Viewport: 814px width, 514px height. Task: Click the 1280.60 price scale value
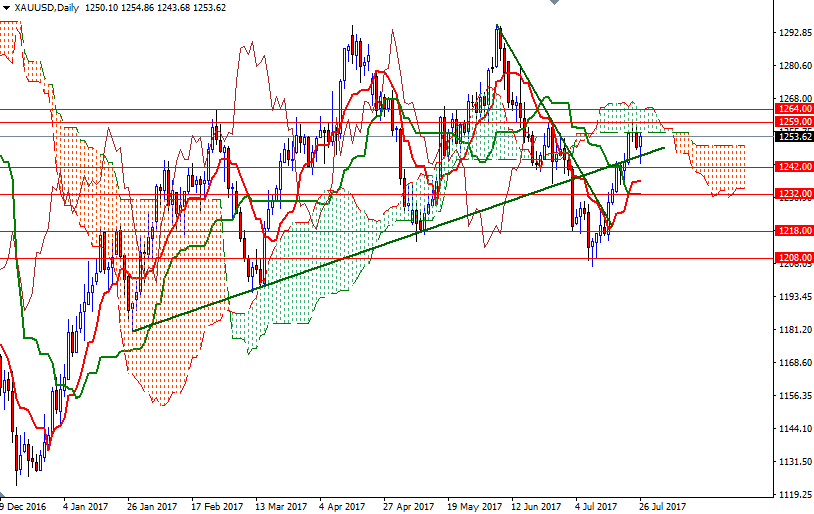(795, 65)
